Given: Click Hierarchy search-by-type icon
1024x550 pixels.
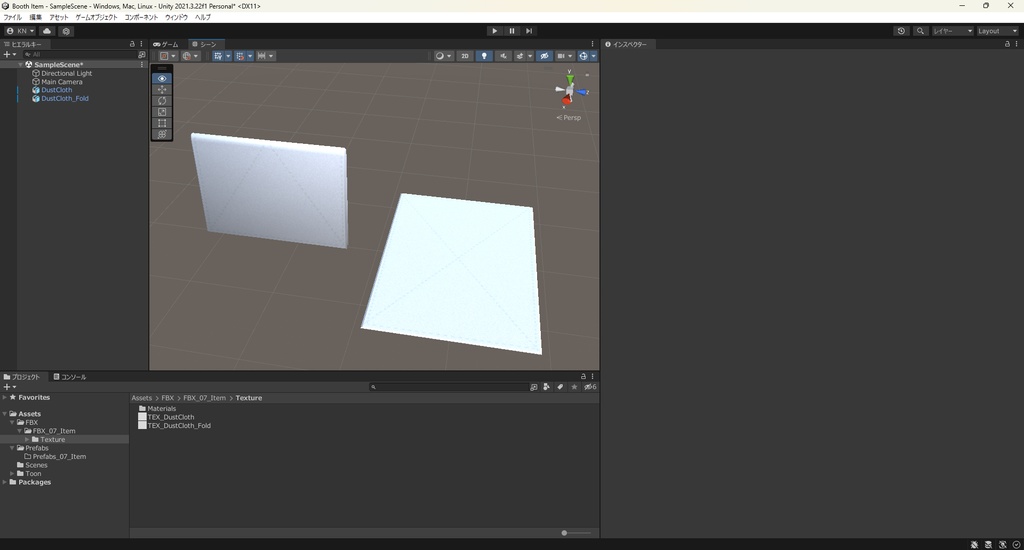Looking at the screenshot, I should (x=141, y=55).
